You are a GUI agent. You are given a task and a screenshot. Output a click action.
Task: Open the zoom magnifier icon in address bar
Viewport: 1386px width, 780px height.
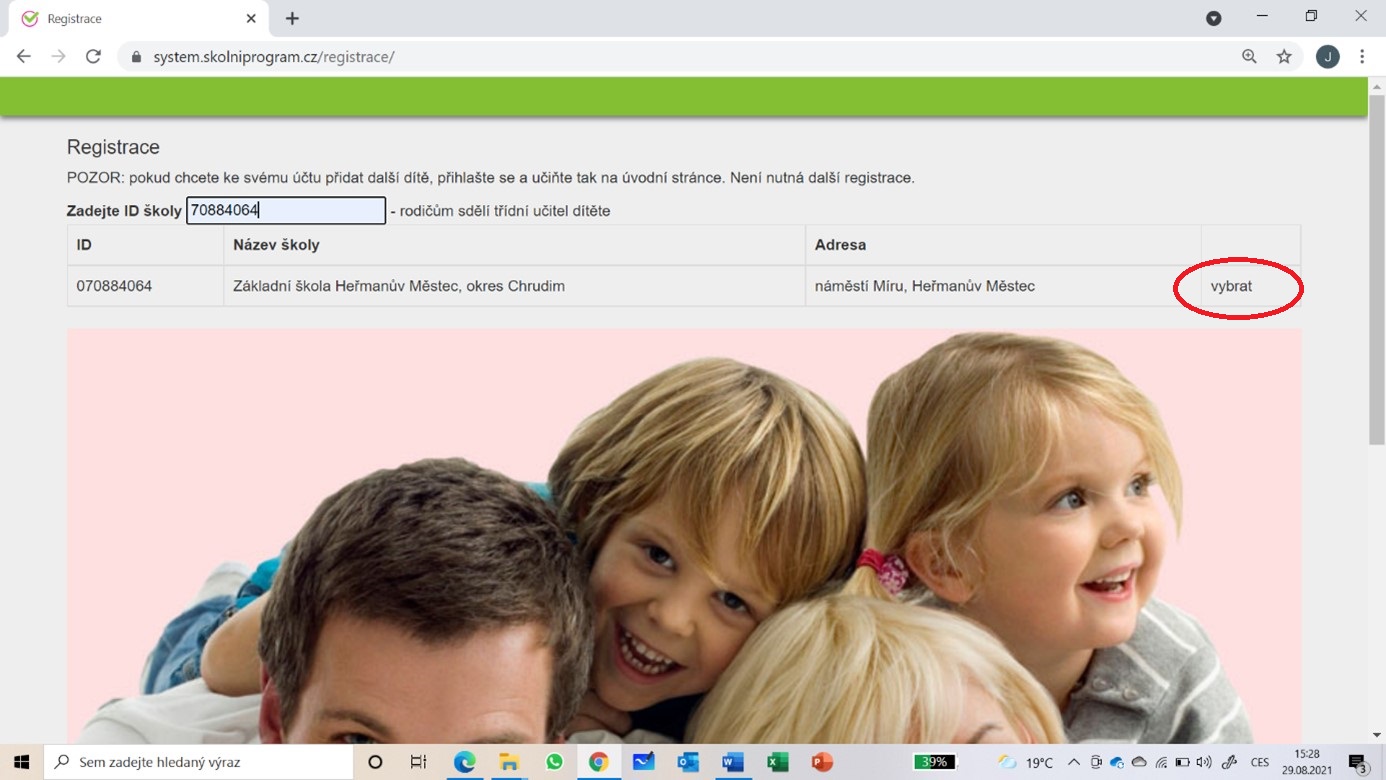(x=1249, y=57)
